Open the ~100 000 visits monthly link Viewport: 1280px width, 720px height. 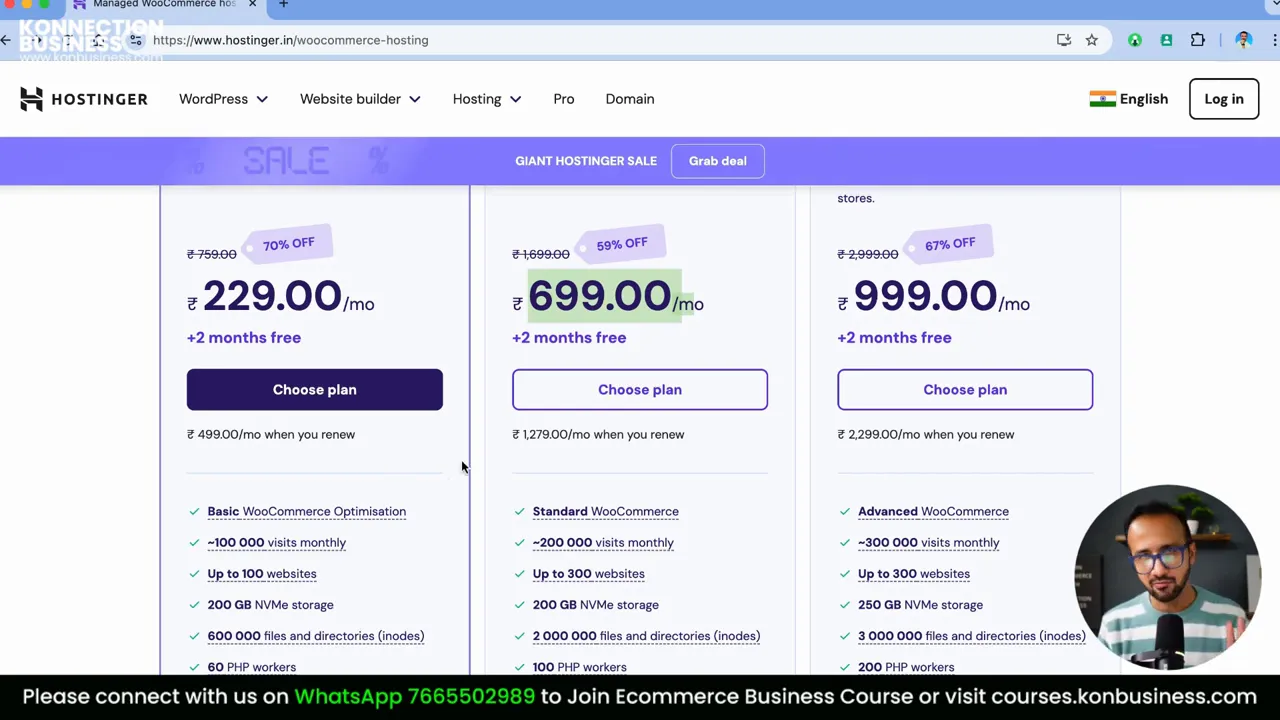click(277, 542)
